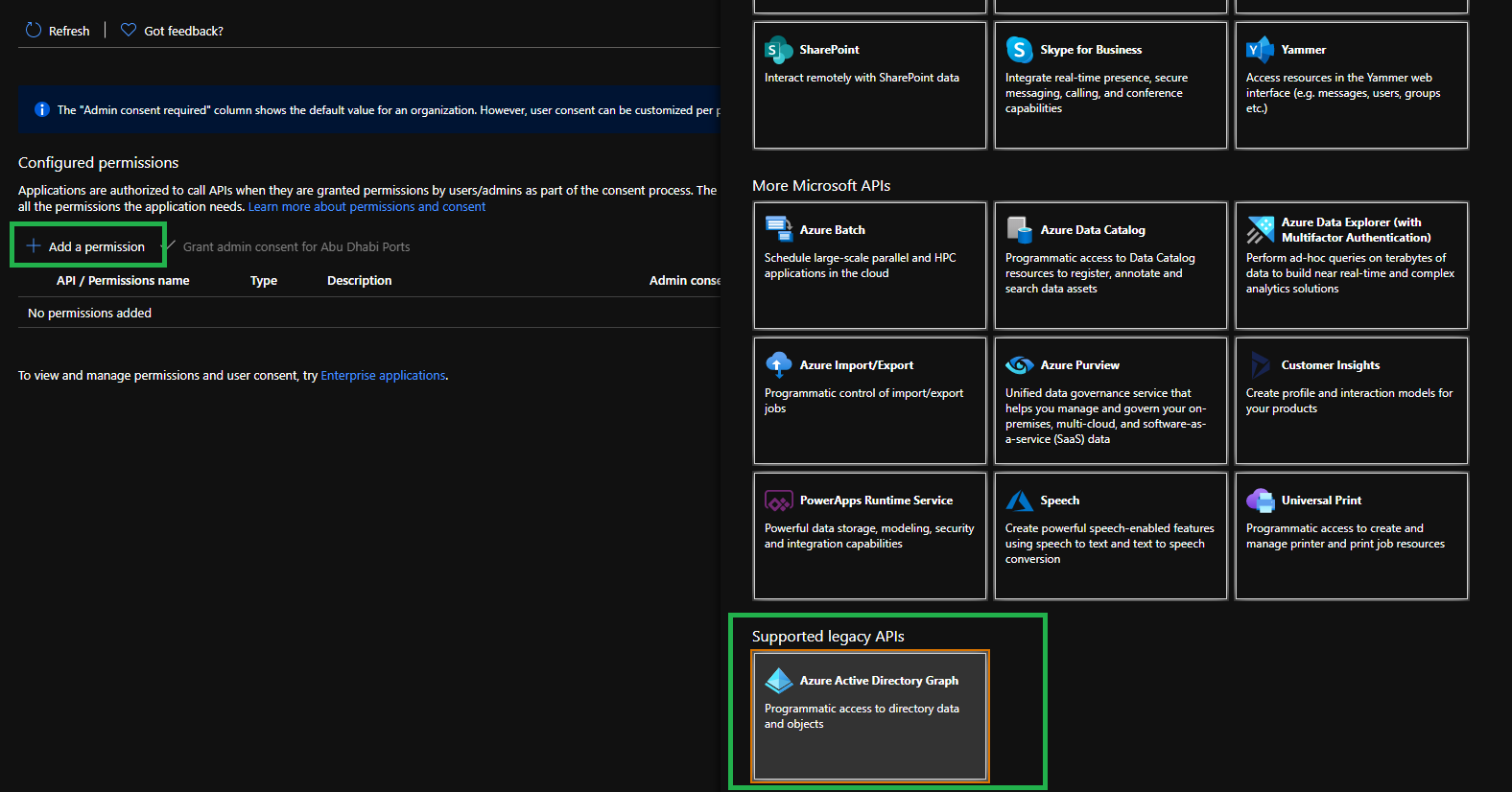Choose the Azure Data Explorer card description
Viewport: 1512px width, 792px height.
point(1351,273)
